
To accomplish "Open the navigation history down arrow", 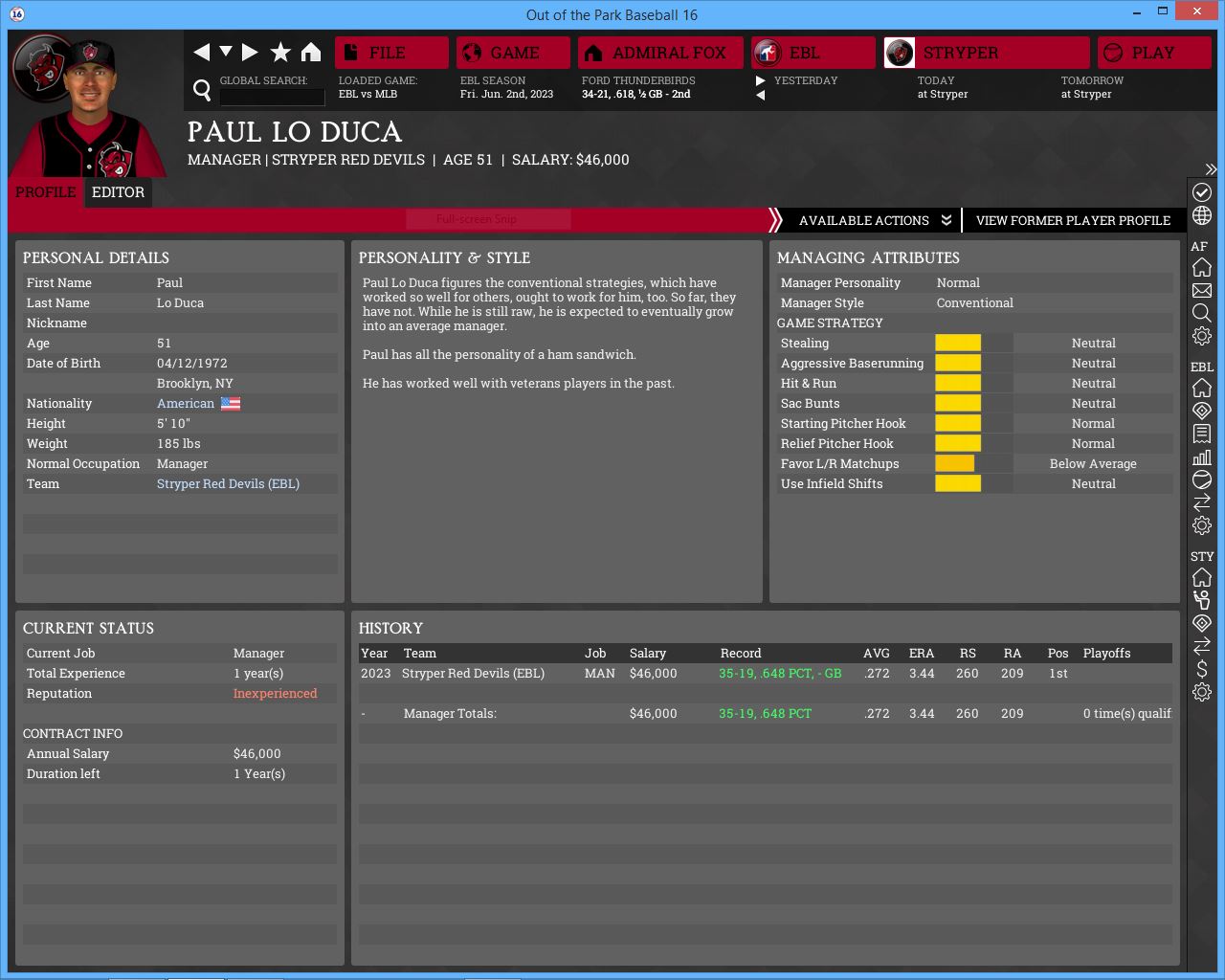I will click(226, 52).
